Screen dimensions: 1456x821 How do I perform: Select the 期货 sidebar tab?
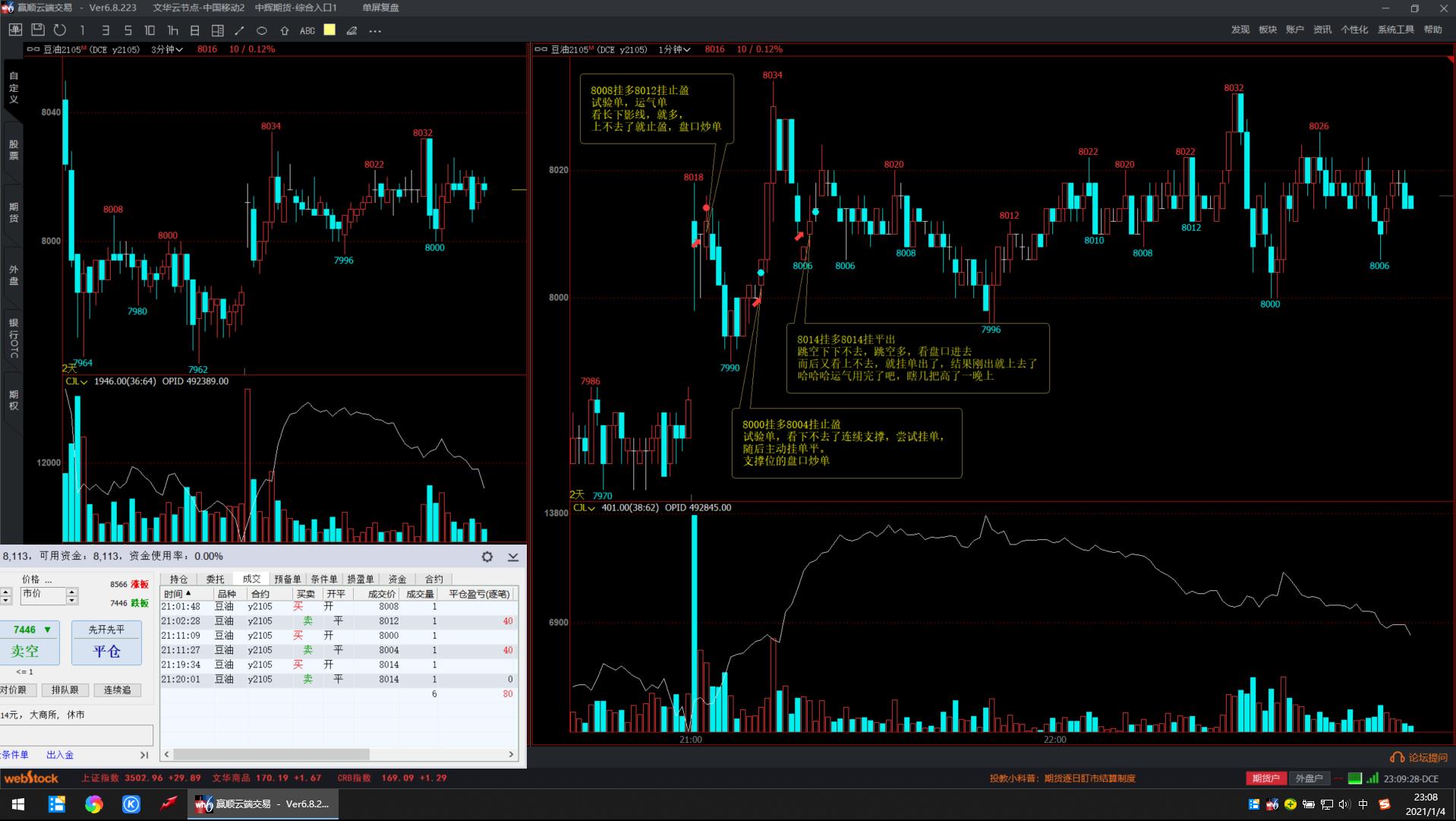[13, 213]
